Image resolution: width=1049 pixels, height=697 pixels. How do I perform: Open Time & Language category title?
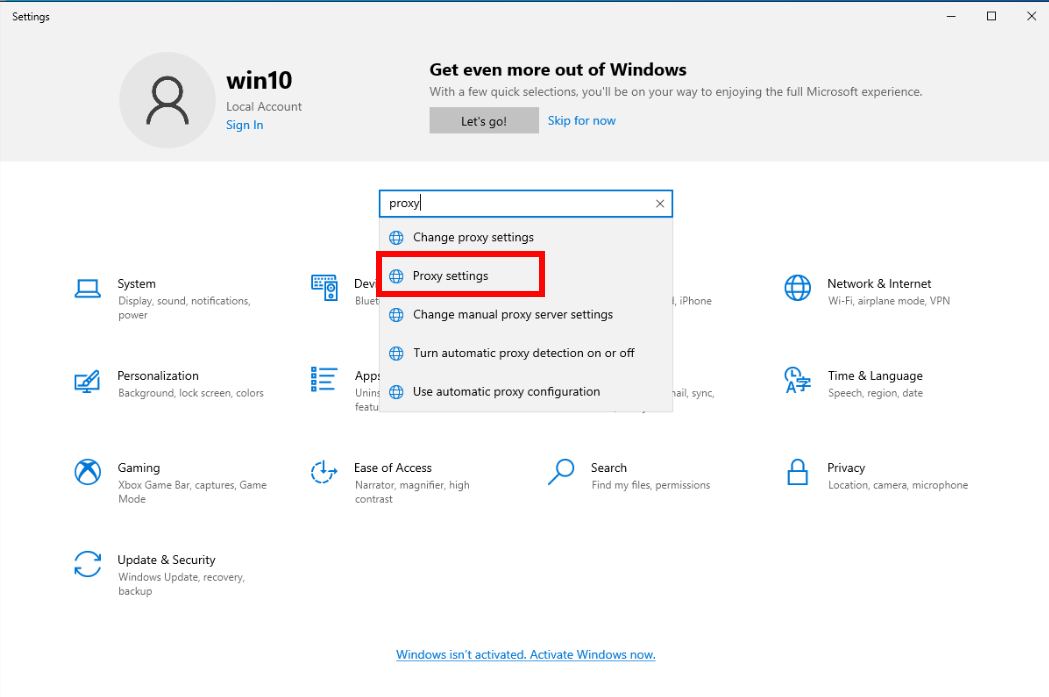pos(875,376)
